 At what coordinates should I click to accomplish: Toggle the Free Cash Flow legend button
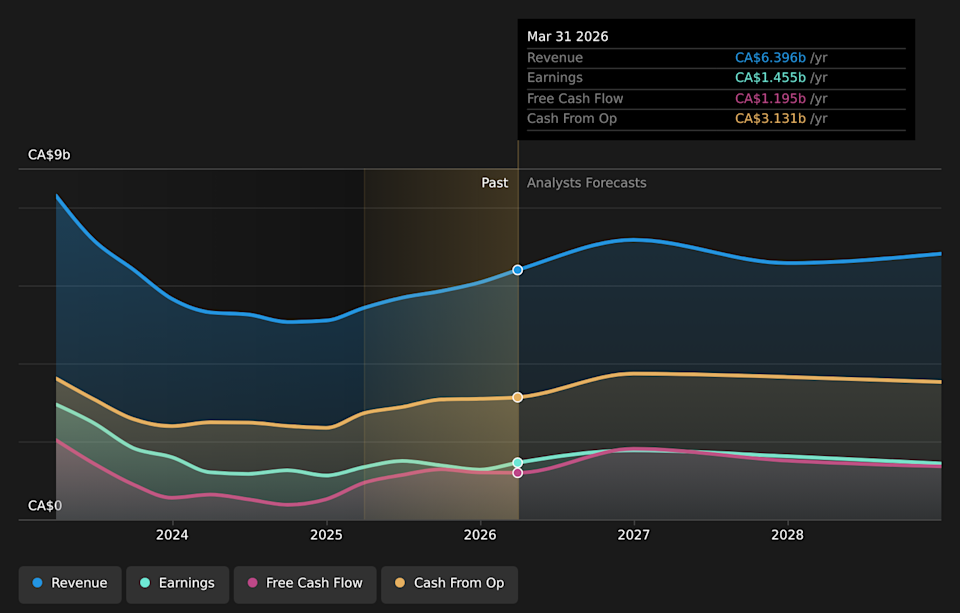point(305,584)
